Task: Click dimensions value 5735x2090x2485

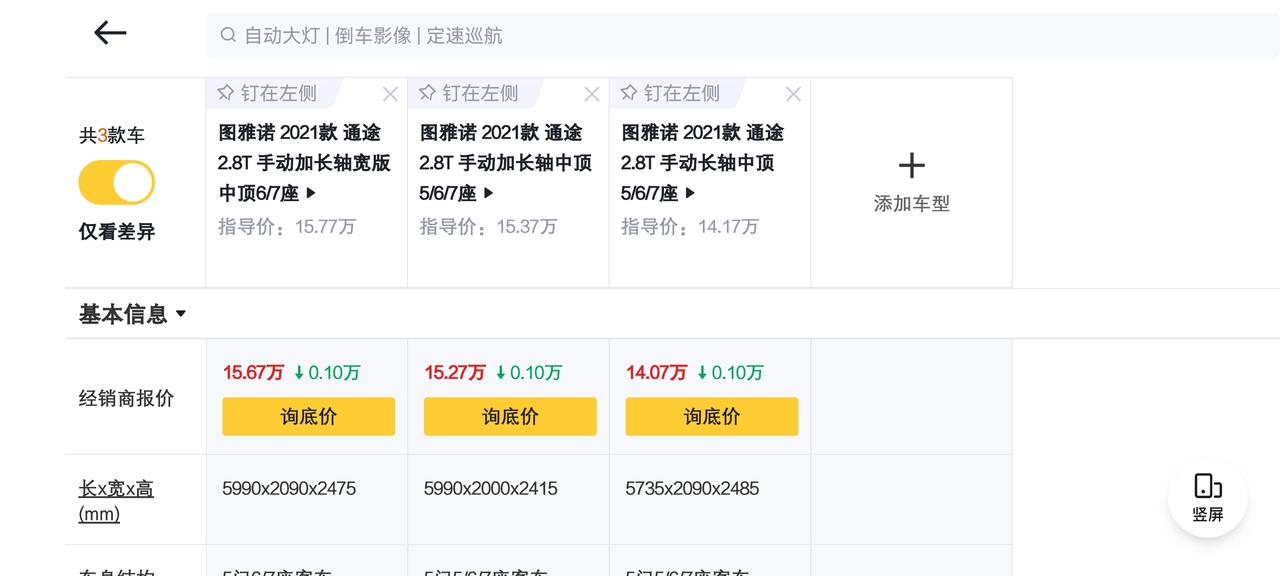Action: [x=692, y=488]
